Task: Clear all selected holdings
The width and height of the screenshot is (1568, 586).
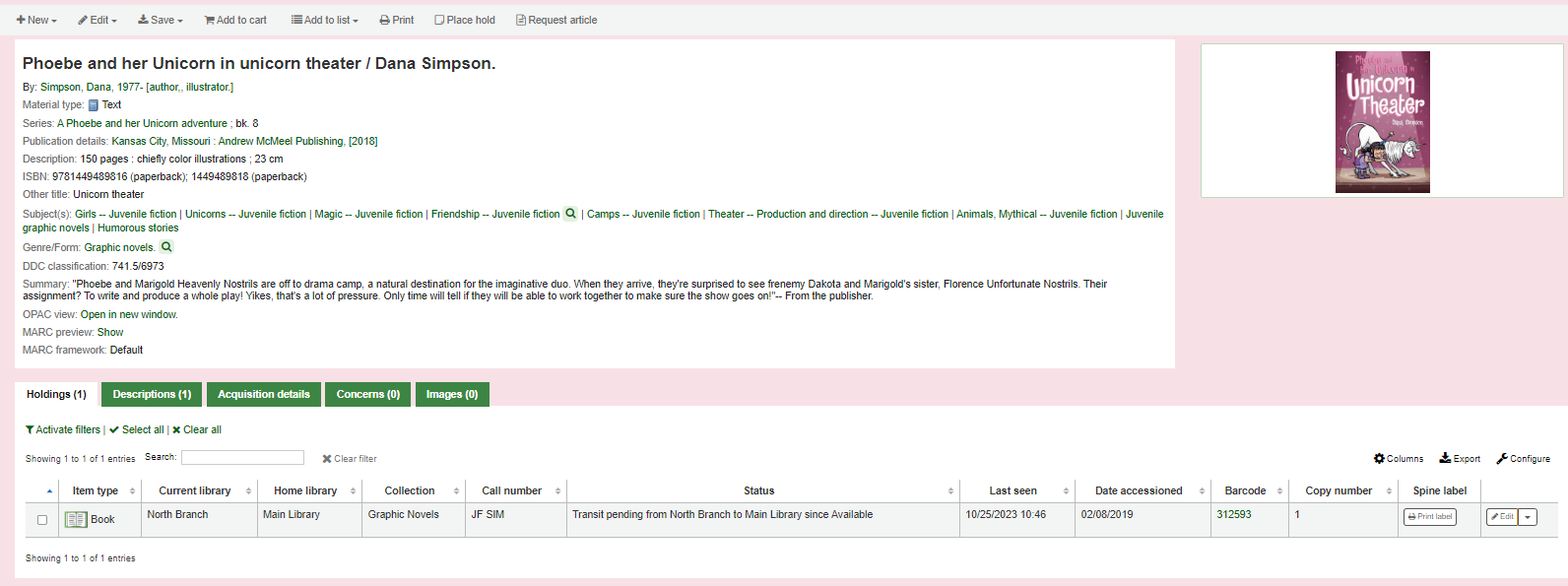Action: pyautogui.click(x=197, y=429)
